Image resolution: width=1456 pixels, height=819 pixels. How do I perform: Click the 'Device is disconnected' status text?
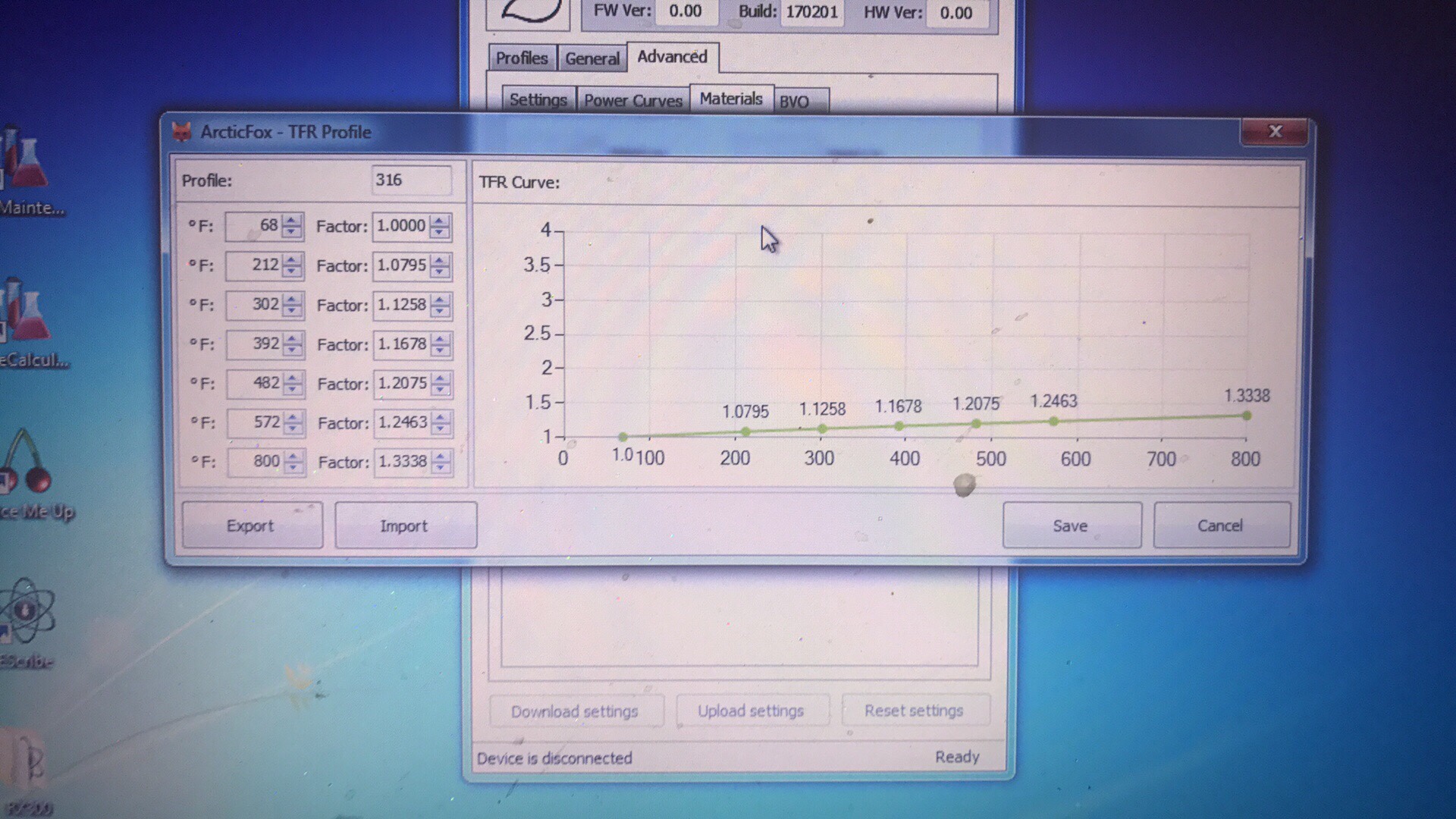[554, 758]
